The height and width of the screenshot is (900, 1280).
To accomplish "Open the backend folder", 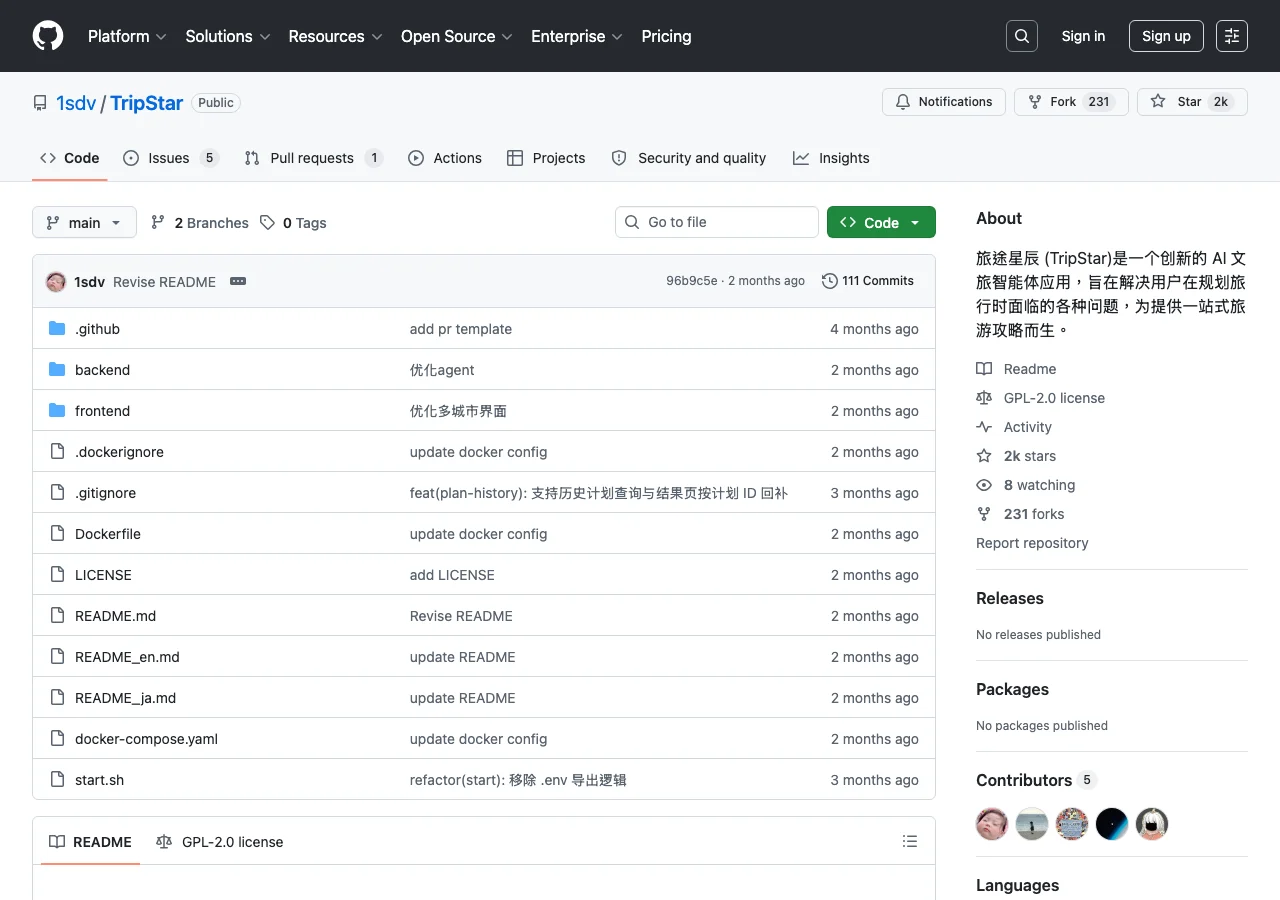I will (102, 370).
